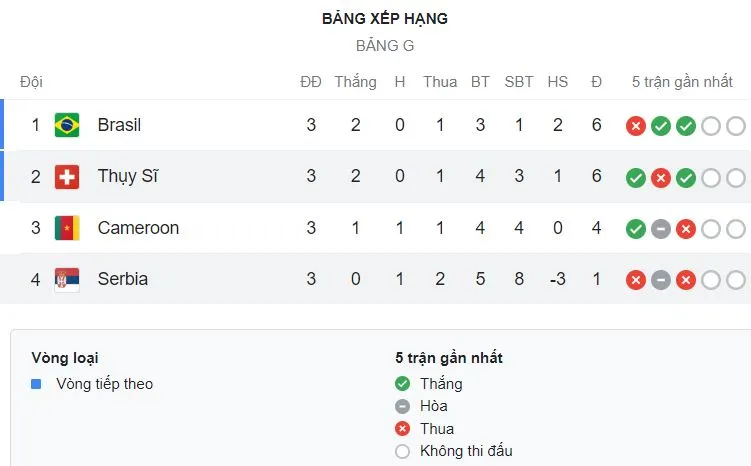Click the Brasil flag icon
This screenshot has height=466, width=751.
click(67, 125)
